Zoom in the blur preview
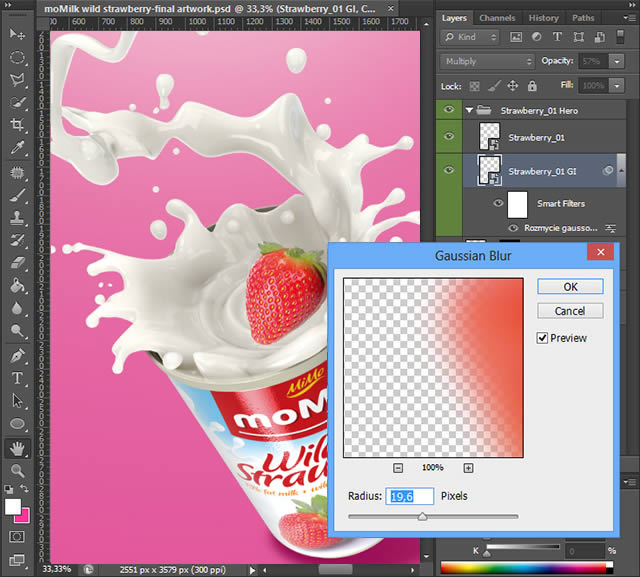 click(x=469, y=468)
